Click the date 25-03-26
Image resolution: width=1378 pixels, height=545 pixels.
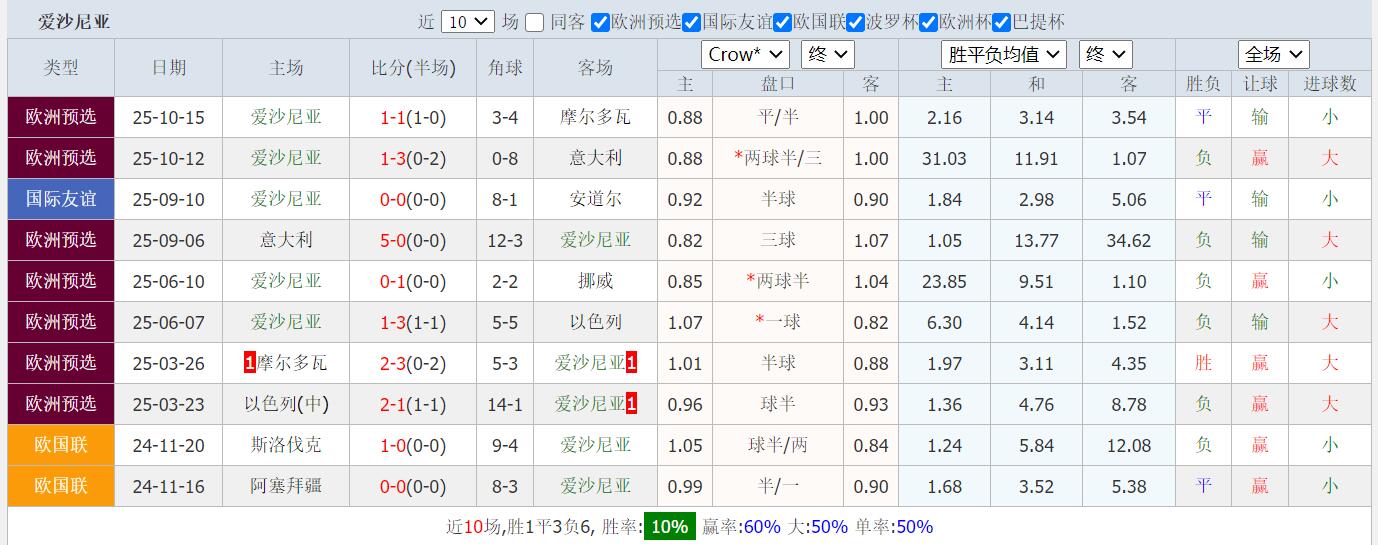[x=168, y=364]
